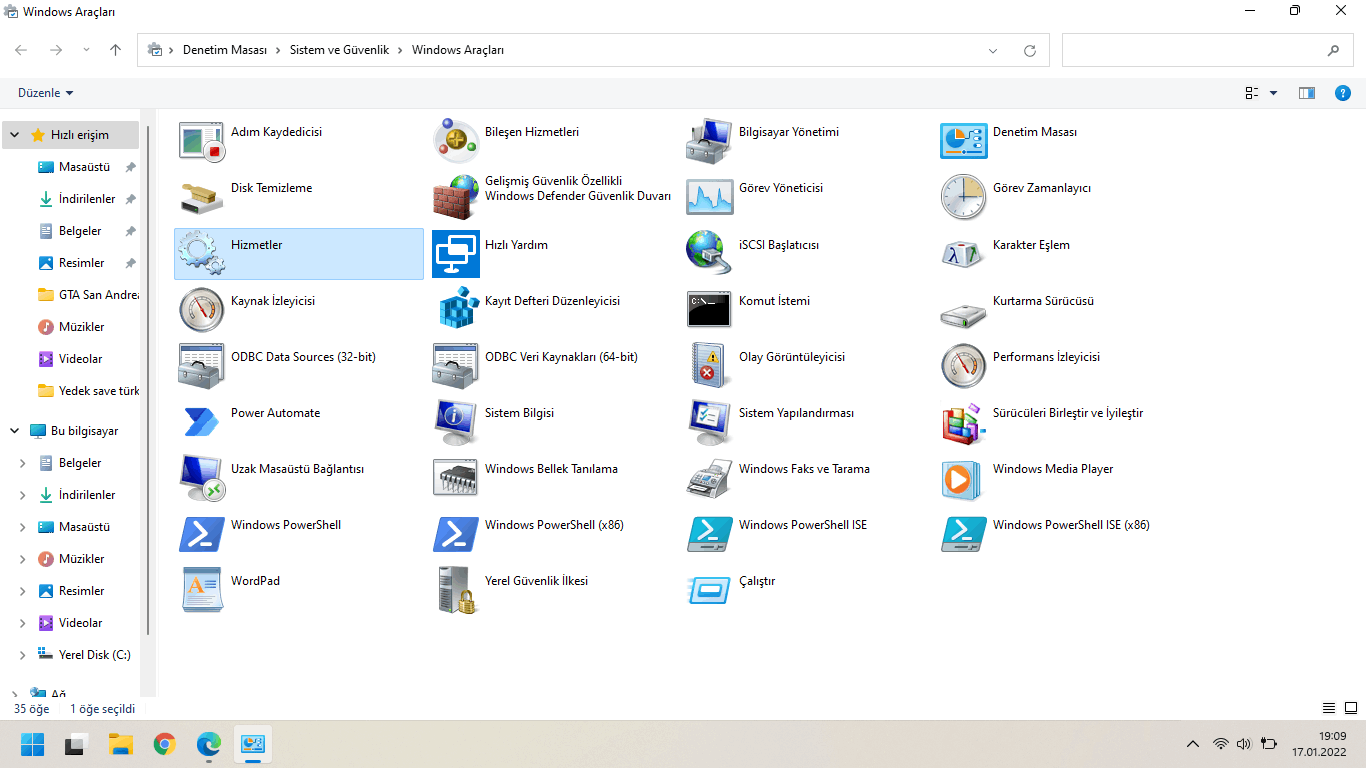Show hidden system tray icons

(x=1193, y=744)
